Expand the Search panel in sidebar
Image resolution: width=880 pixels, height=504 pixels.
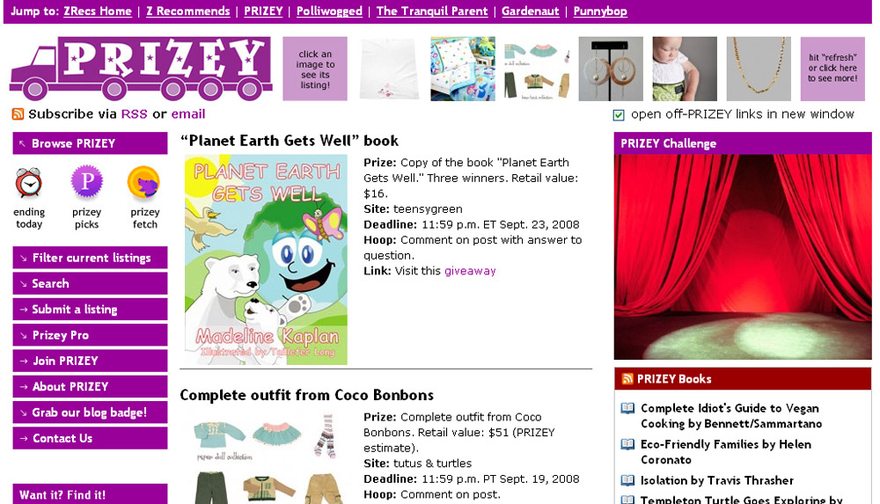coord(90,283)
